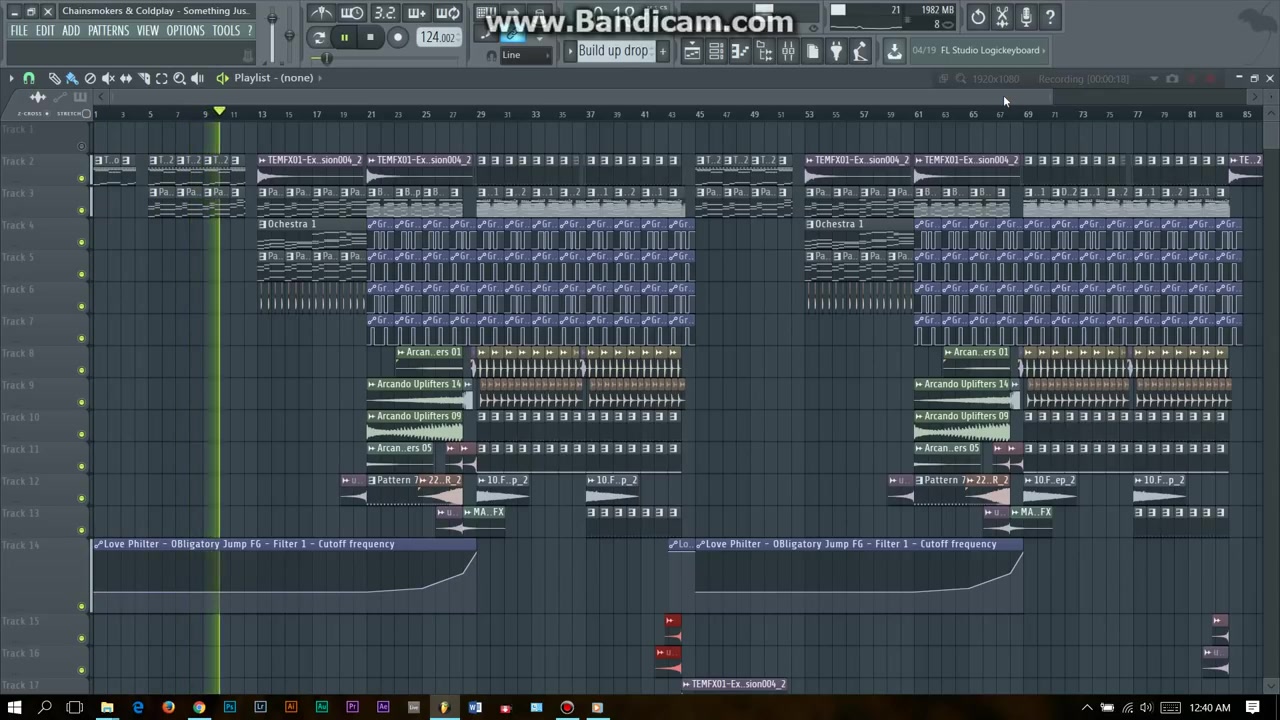The height and width of the screenshot is (720, 1280).
Task: Open the playlist options menu arrow
Action: click(x=11, y=78)
